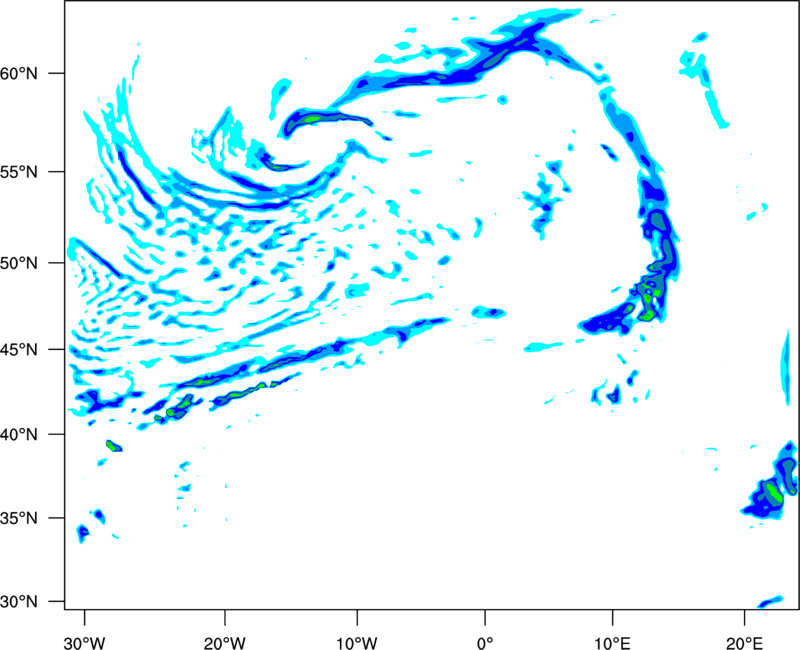Click the 55°N latitude label
This screenshot has width=800, height=650.
tap(19, 172)
